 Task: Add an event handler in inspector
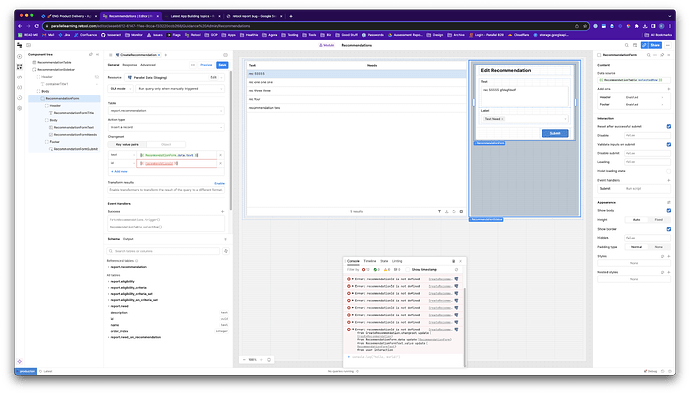(x=668, y=180)
